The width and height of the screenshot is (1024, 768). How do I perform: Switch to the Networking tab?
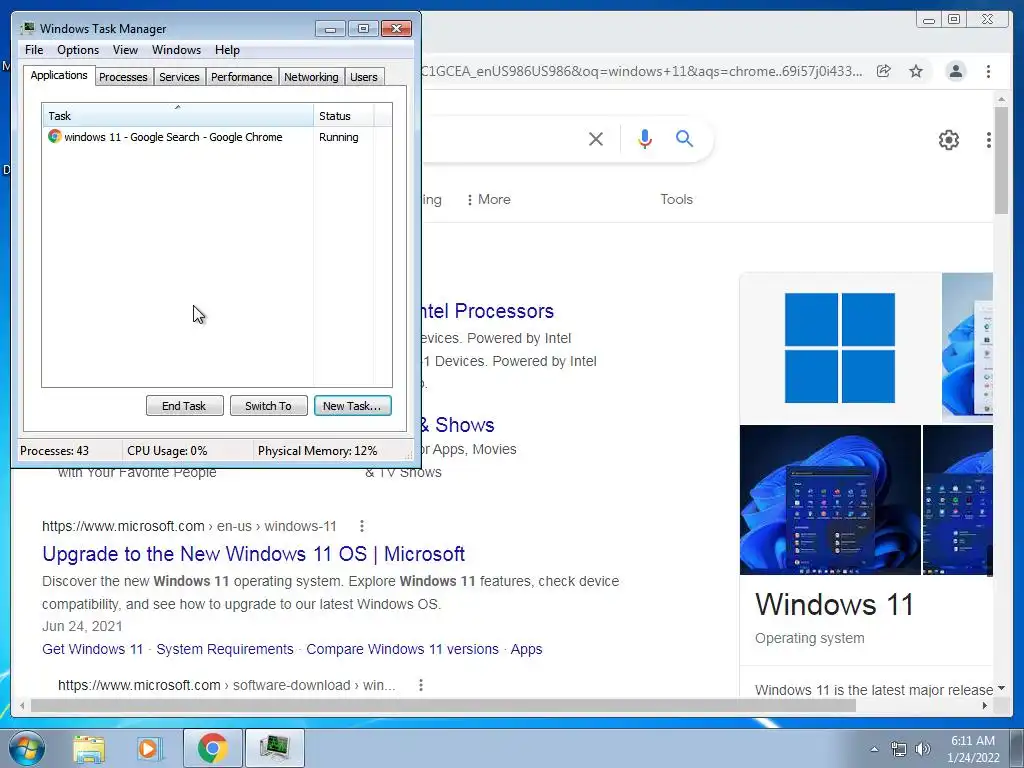[x=311, y=77]
